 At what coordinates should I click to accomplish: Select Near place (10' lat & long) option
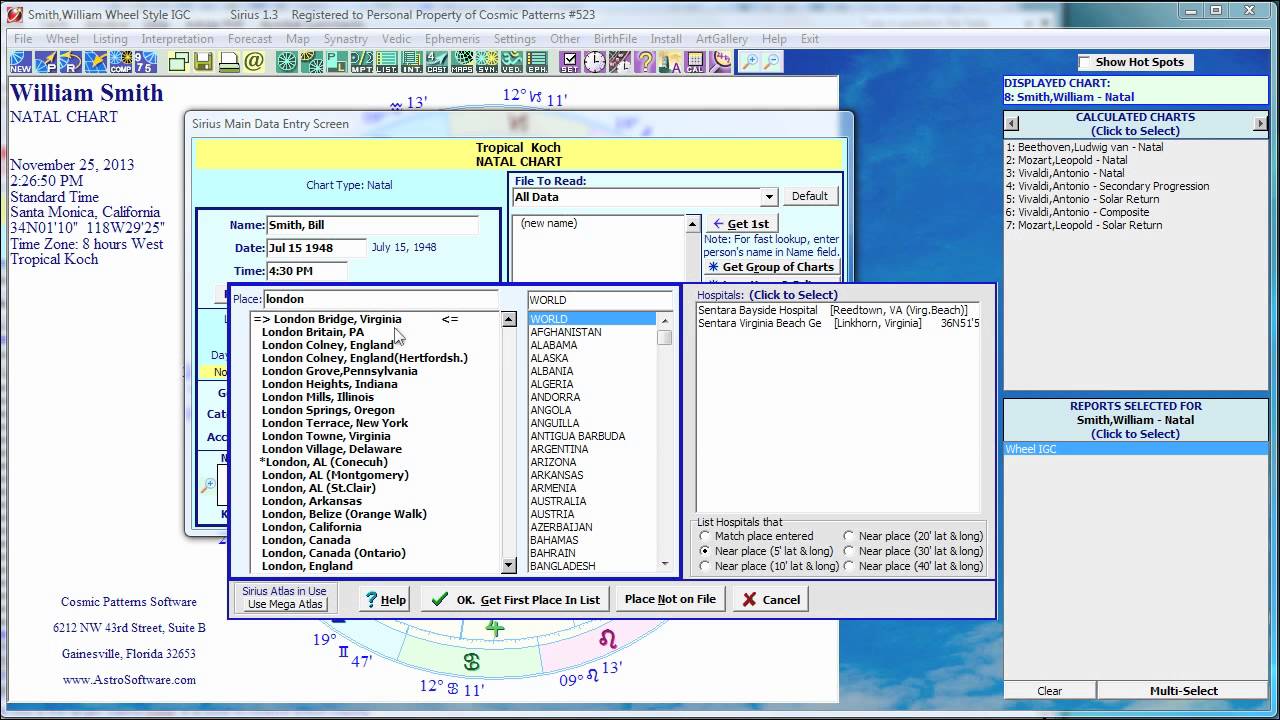click(x=705, y=566)
